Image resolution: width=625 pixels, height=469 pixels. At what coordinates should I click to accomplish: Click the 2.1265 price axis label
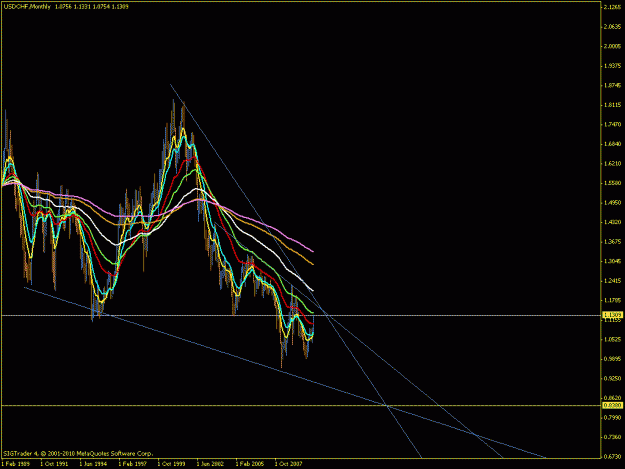tap(613, 7)
